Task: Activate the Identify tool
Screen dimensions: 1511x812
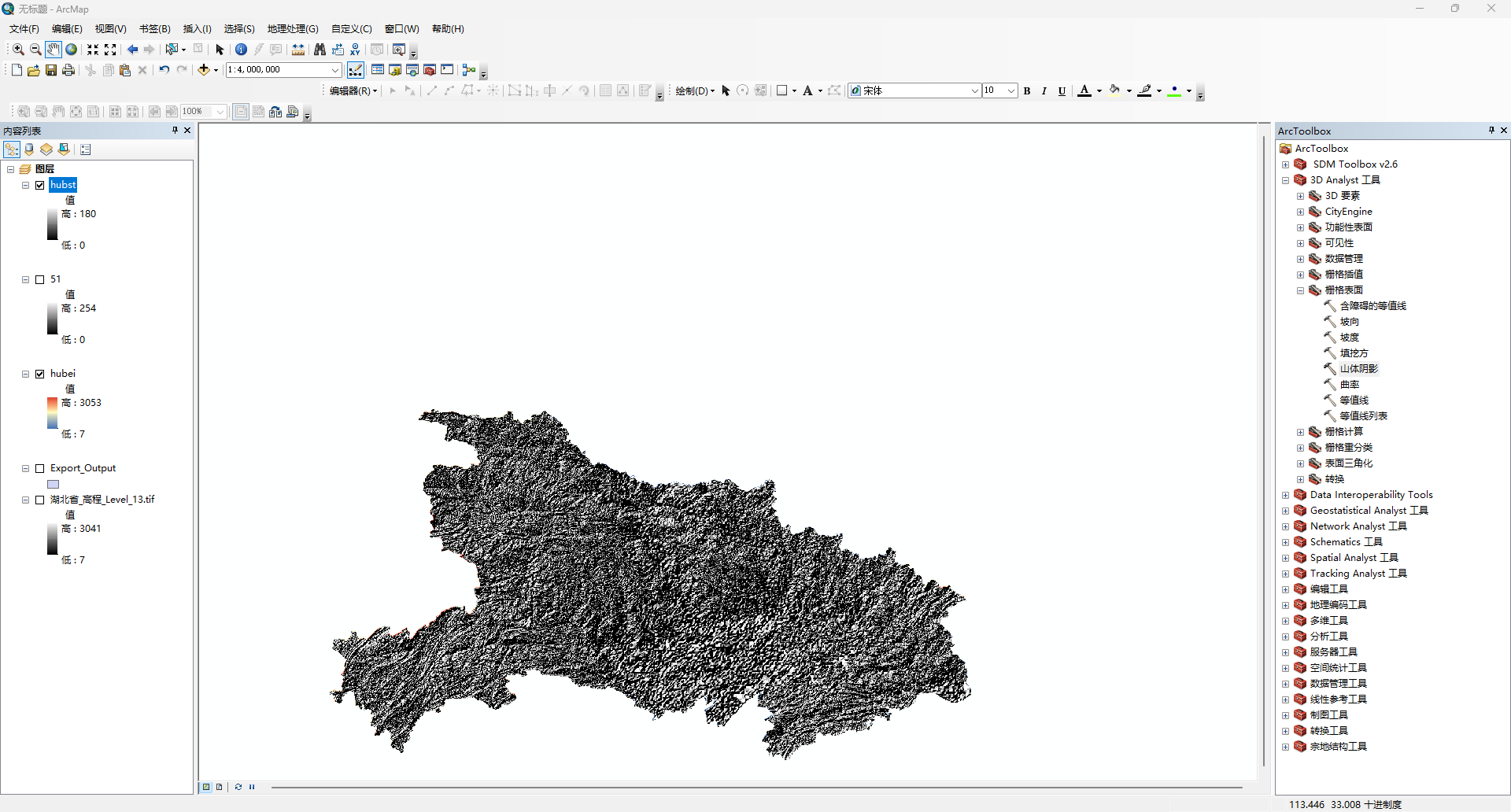Action: (241, 50)
